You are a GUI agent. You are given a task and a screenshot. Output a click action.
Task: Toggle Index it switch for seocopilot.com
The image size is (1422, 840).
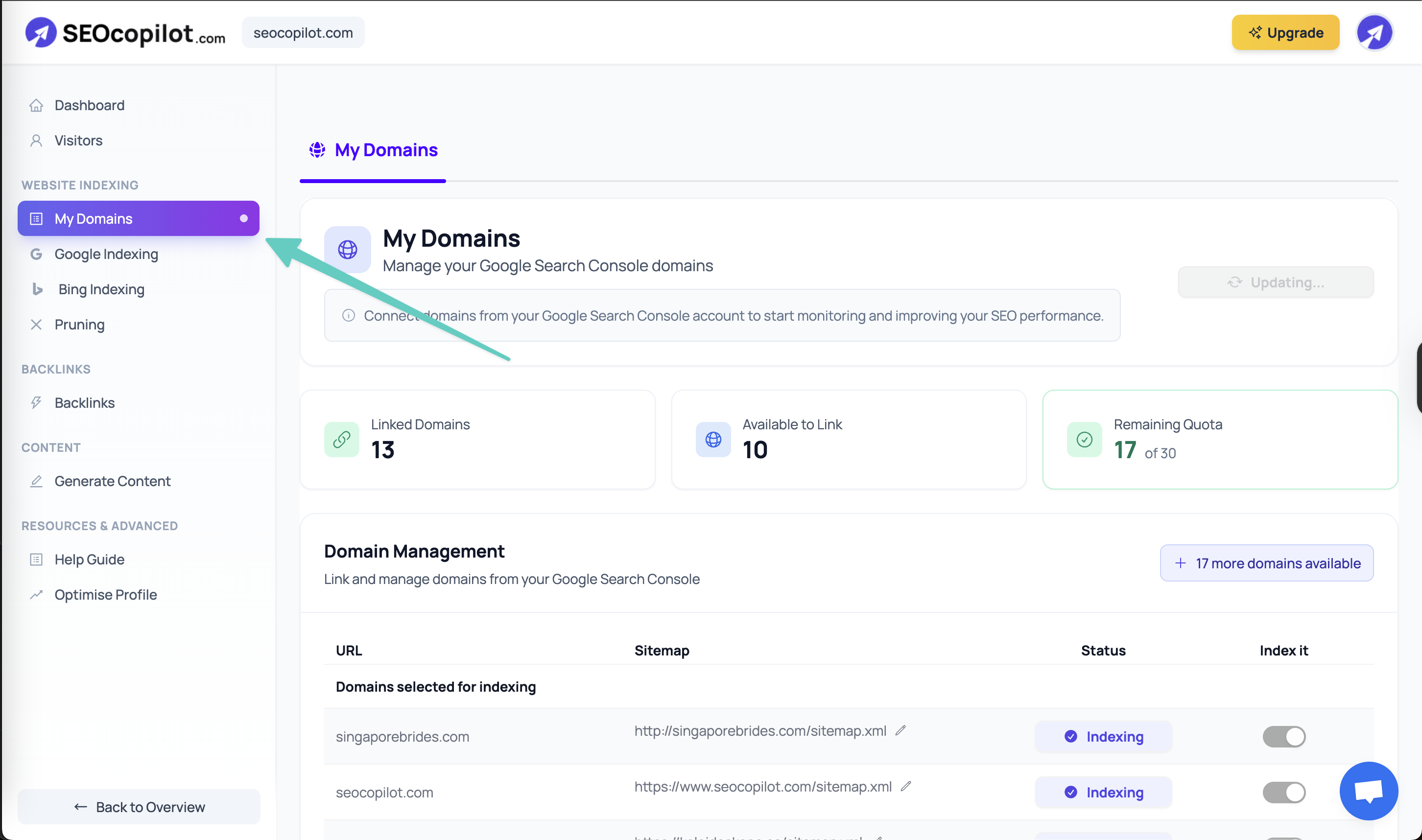(x=1284, y=793)
